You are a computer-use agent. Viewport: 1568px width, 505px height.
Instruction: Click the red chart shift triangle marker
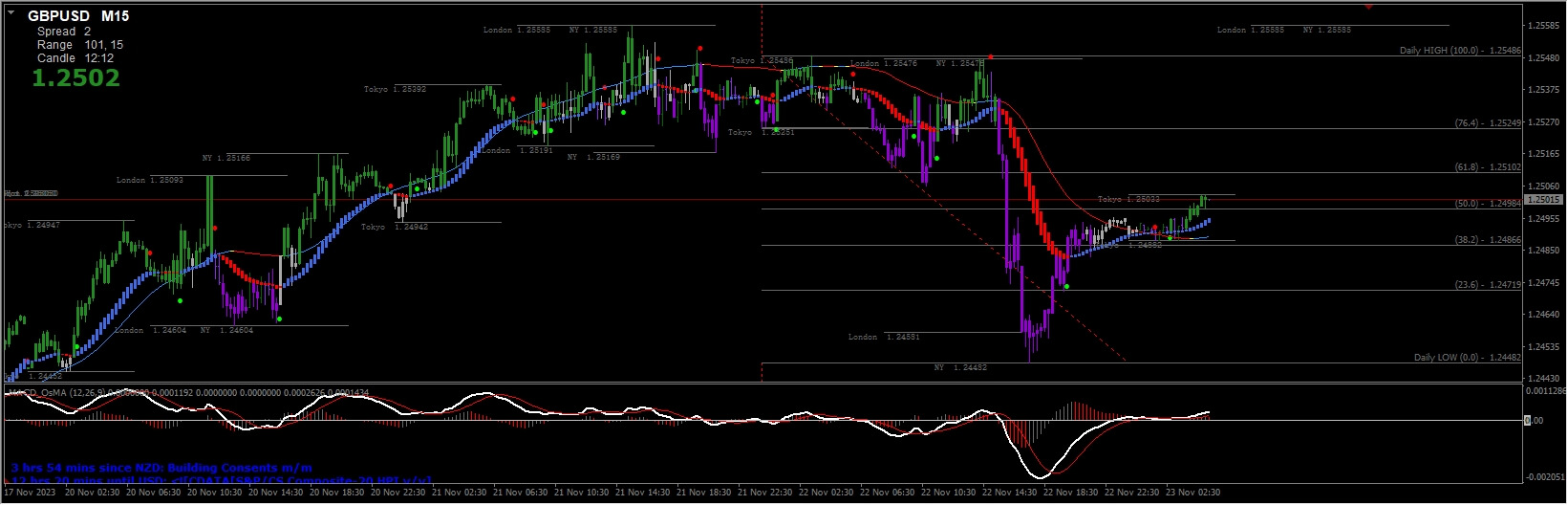[1368, 7]
